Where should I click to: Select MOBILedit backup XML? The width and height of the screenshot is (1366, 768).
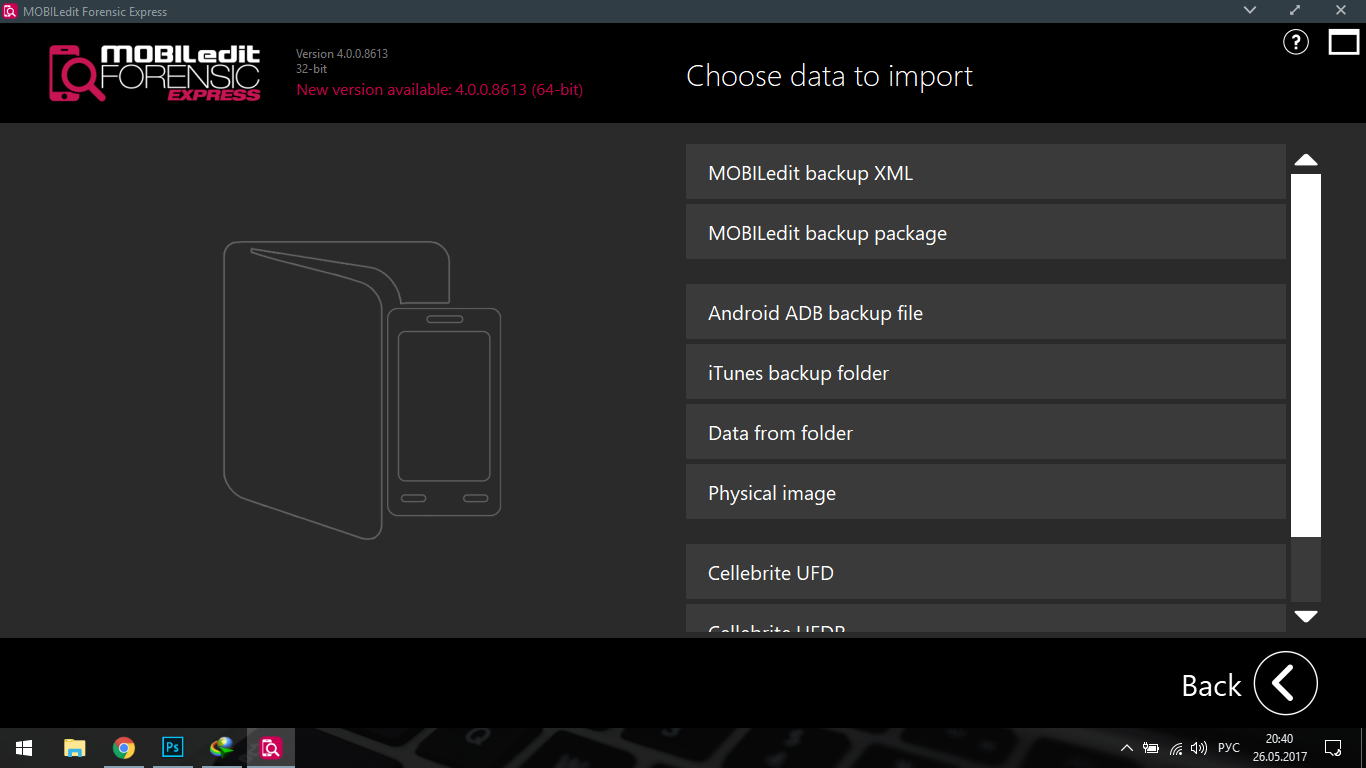pos(986,172)
